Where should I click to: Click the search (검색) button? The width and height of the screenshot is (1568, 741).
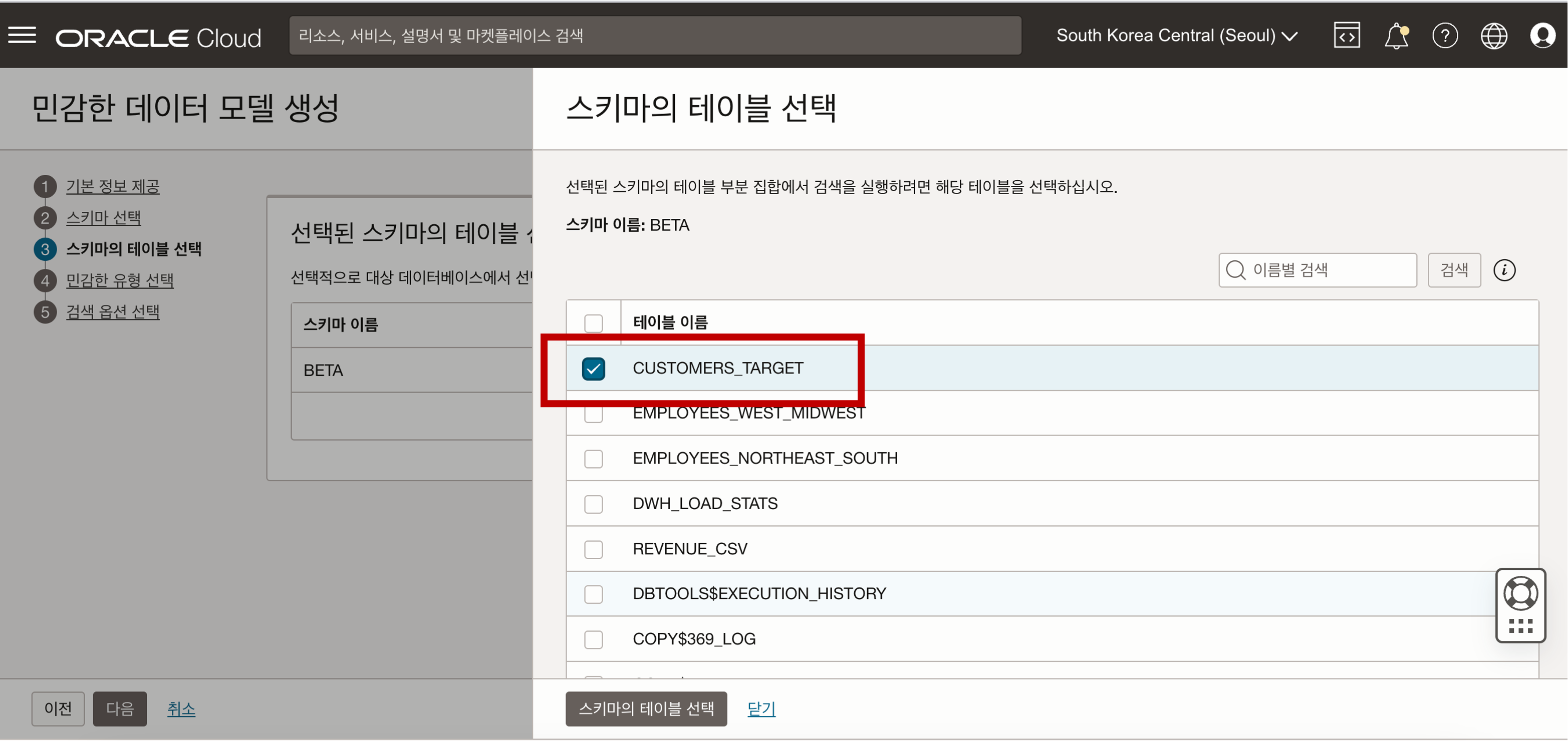[x=1454, y=270]
